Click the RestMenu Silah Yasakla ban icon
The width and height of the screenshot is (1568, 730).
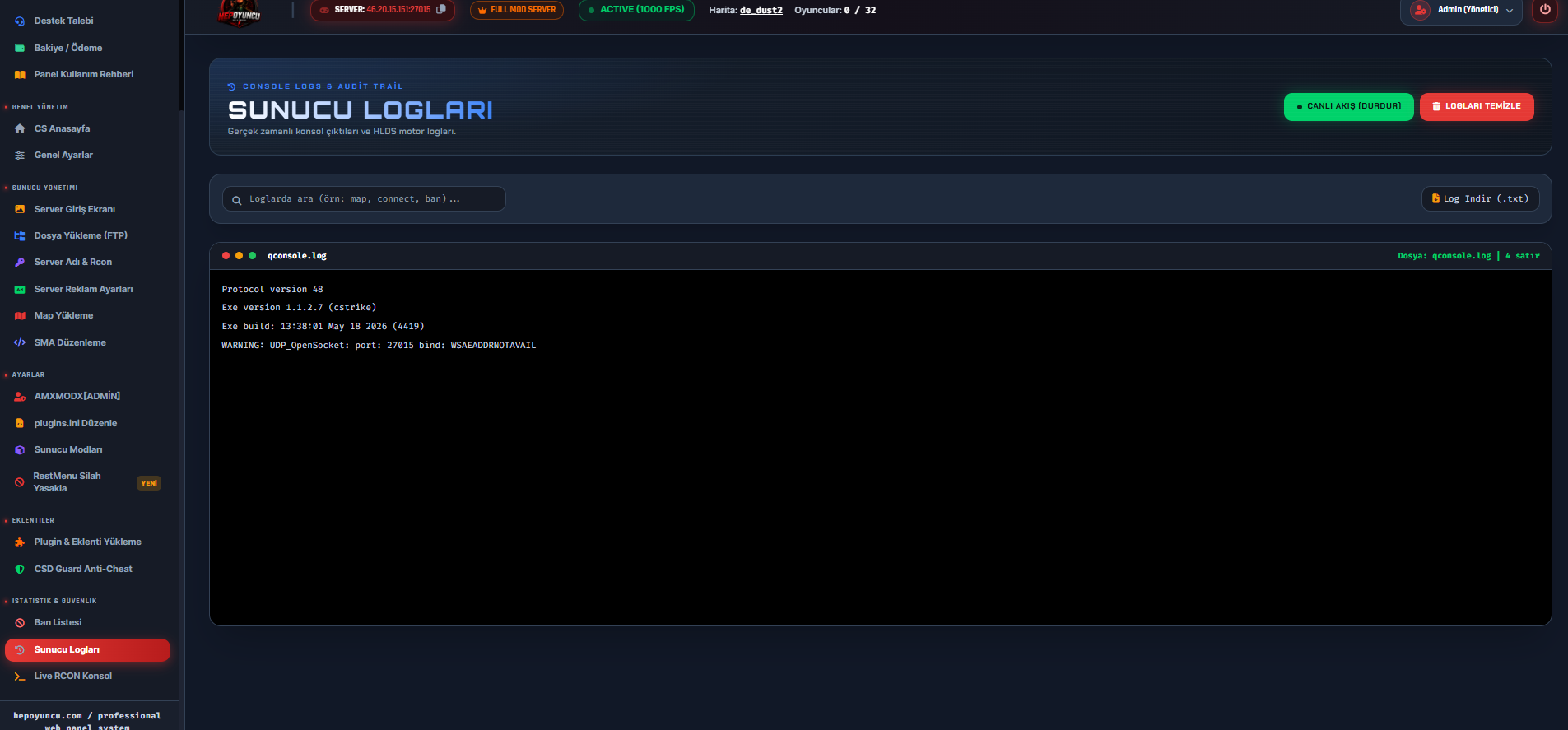coord(20,482)
